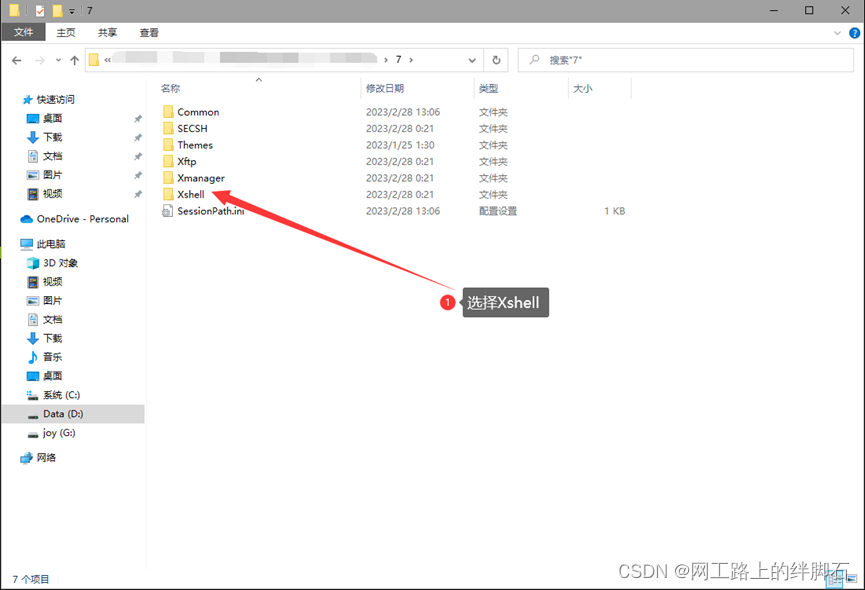Viewport: 865px width, 590px height.
Task: Sort by 大小 column header
Action: pyautogui.click(x=583, y=88)
